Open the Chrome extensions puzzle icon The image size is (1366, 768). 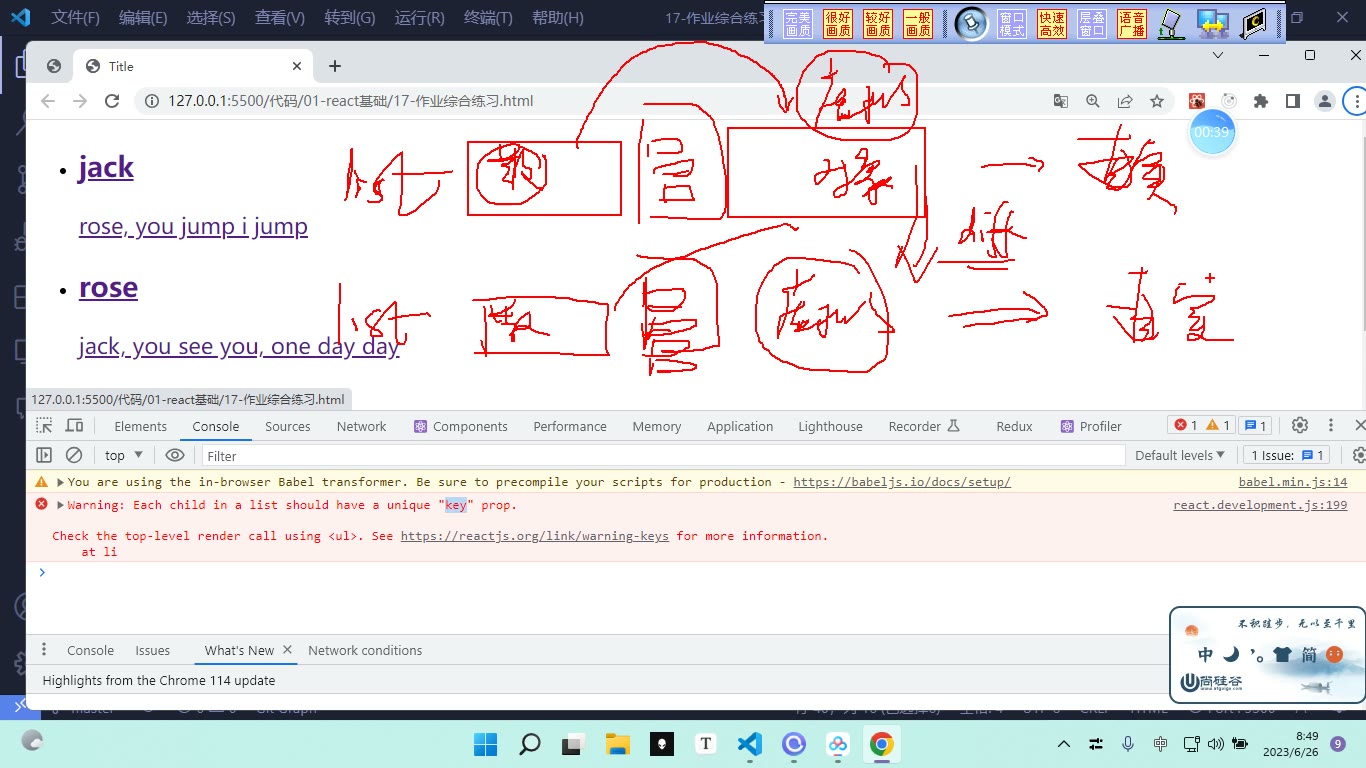pos(1261,101)
